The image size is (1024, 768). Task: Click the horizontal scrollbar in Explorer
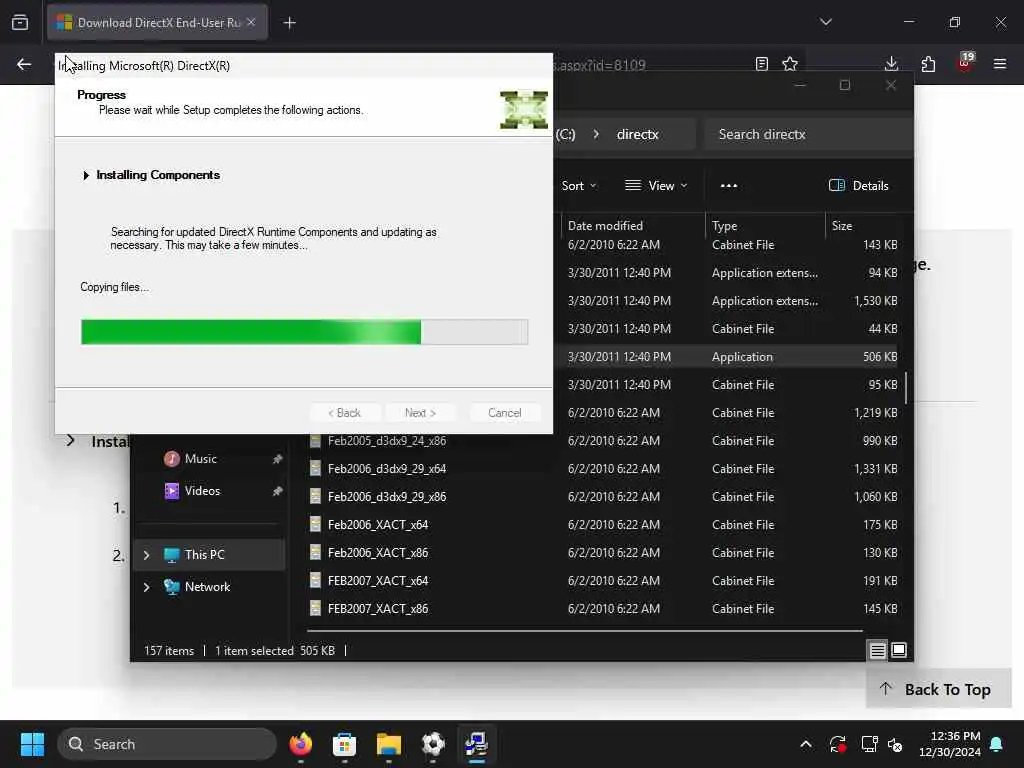(584, 632)
